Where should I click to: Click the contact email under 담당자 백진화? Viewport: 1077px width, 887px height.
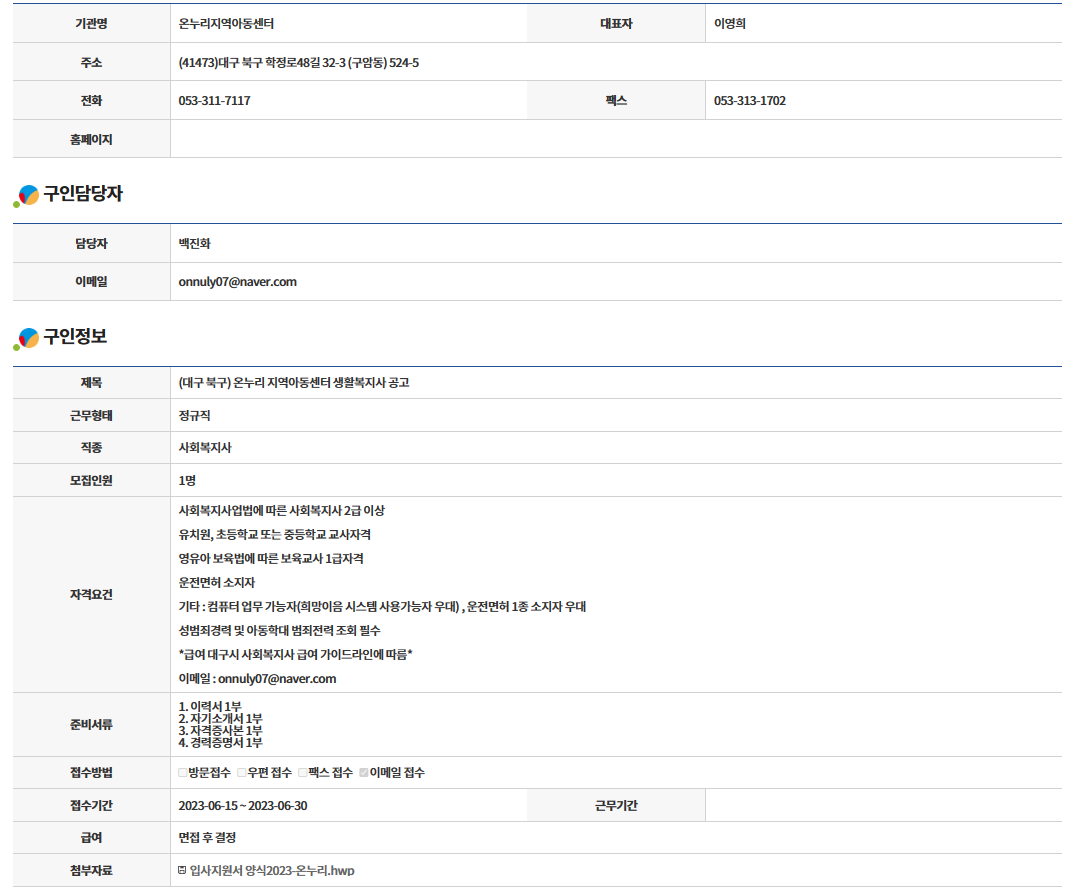coord(237,282)
